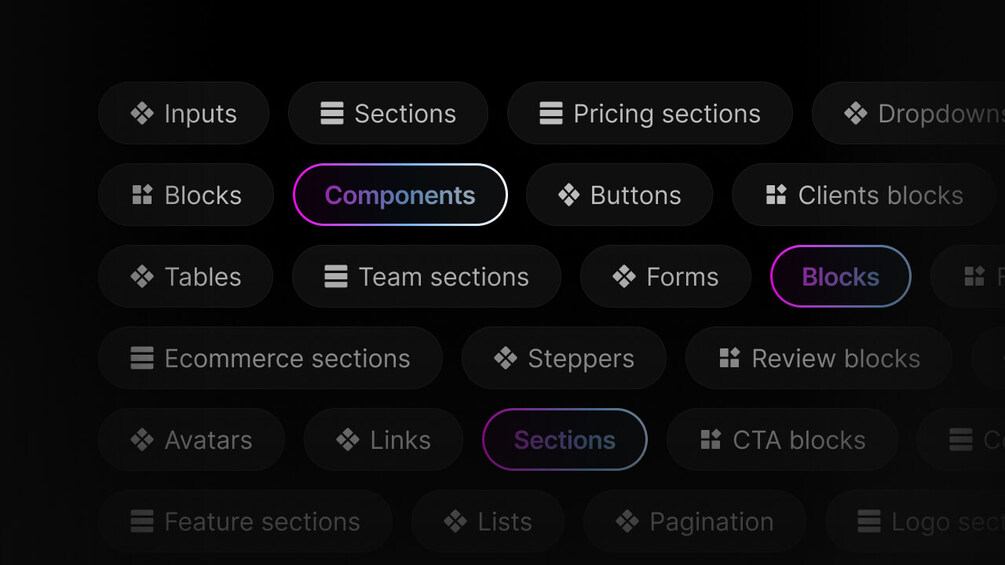
Task: Pick the Links tag
Action: 383,440
